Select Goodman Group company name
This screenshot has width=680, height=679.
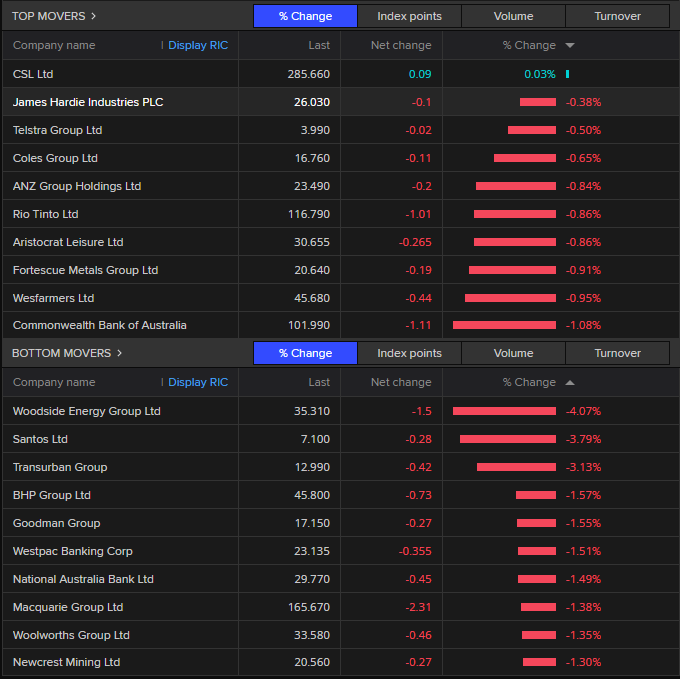(56, 523)
